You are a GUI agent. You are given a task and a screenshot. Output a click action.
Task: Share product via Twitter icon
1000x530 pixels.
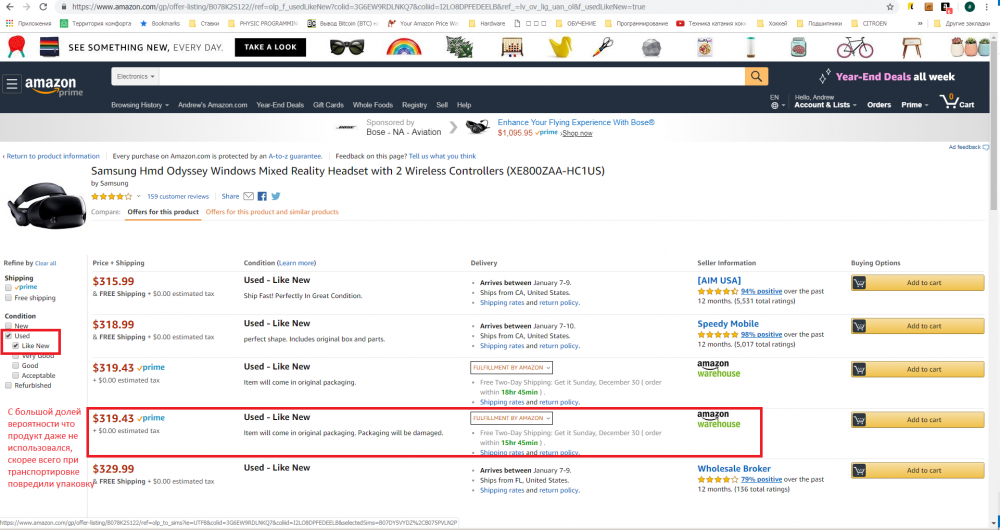(x=275, y=196)
